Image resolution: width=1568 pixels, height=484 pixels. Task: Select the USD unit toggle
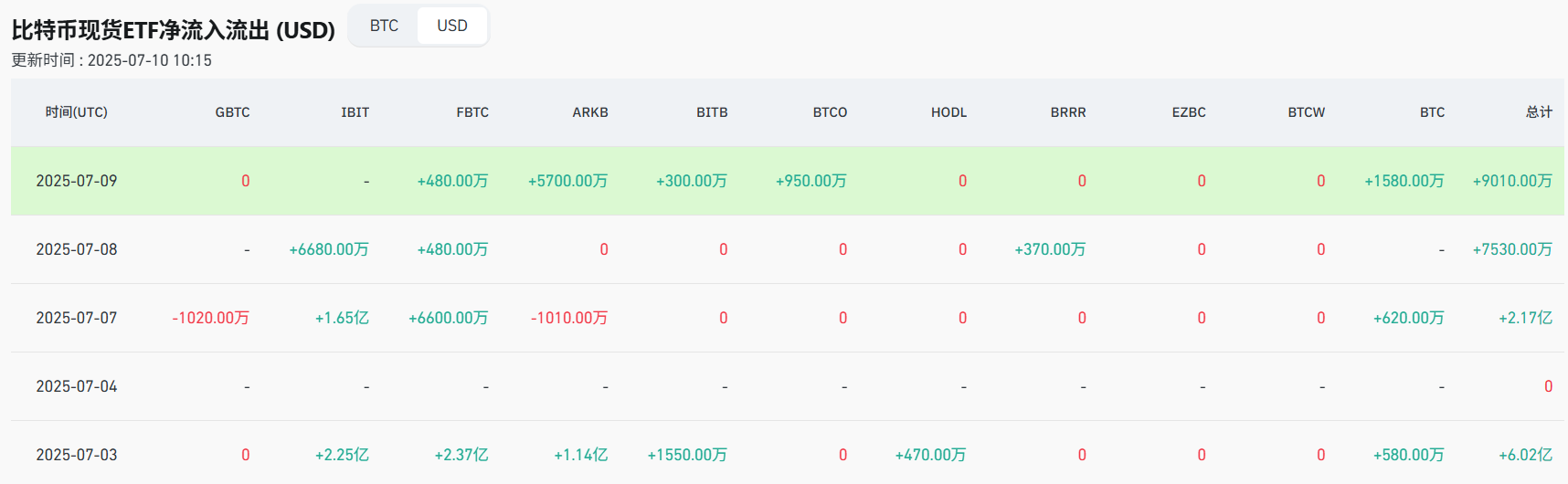click(x=452, y=26)
